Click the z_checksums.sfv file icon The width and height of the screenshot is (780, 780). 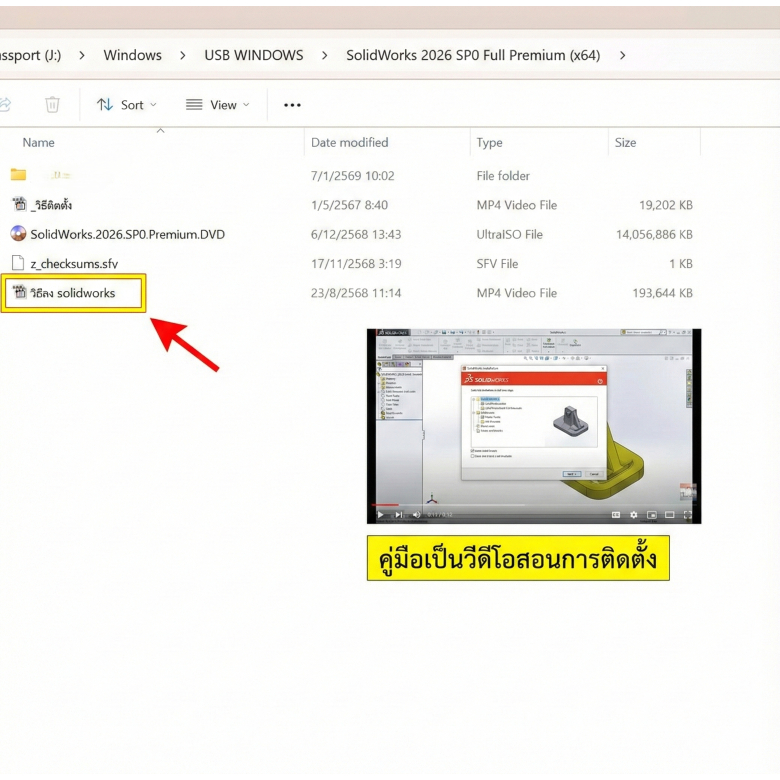[x=18, y=264]
